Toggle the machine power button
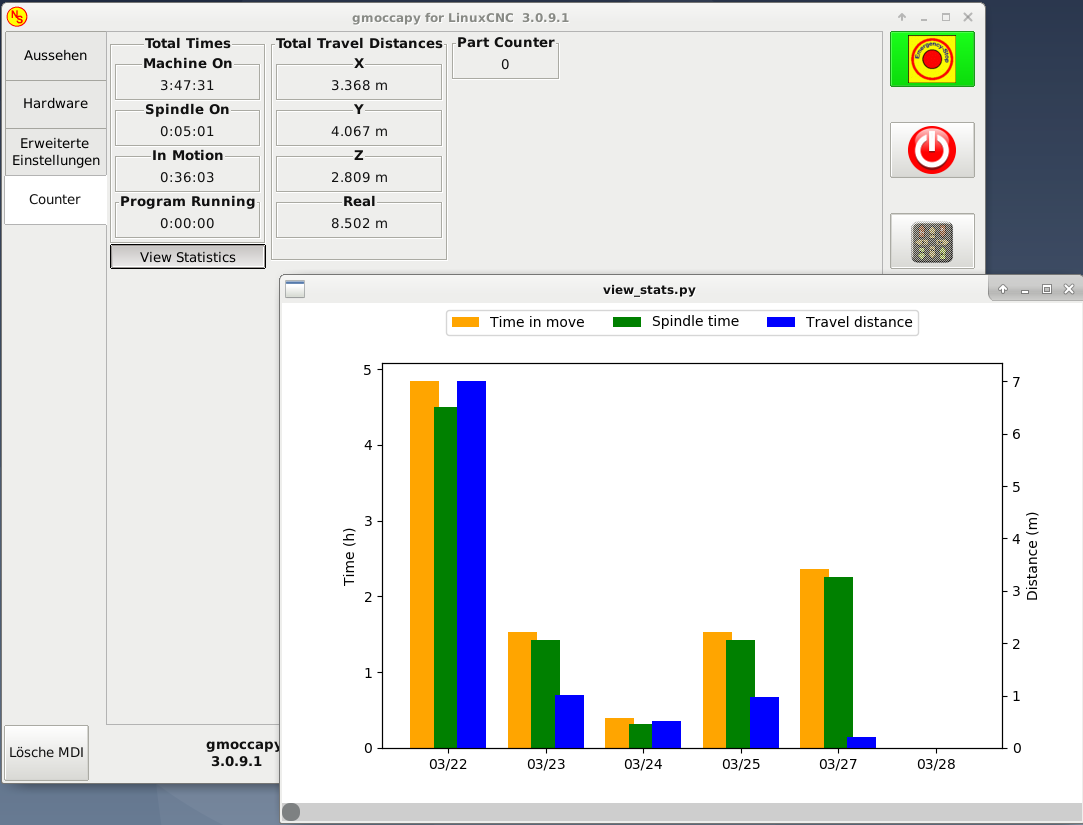This screenshot has width=1083, height=825. click(x=932, y=150)
